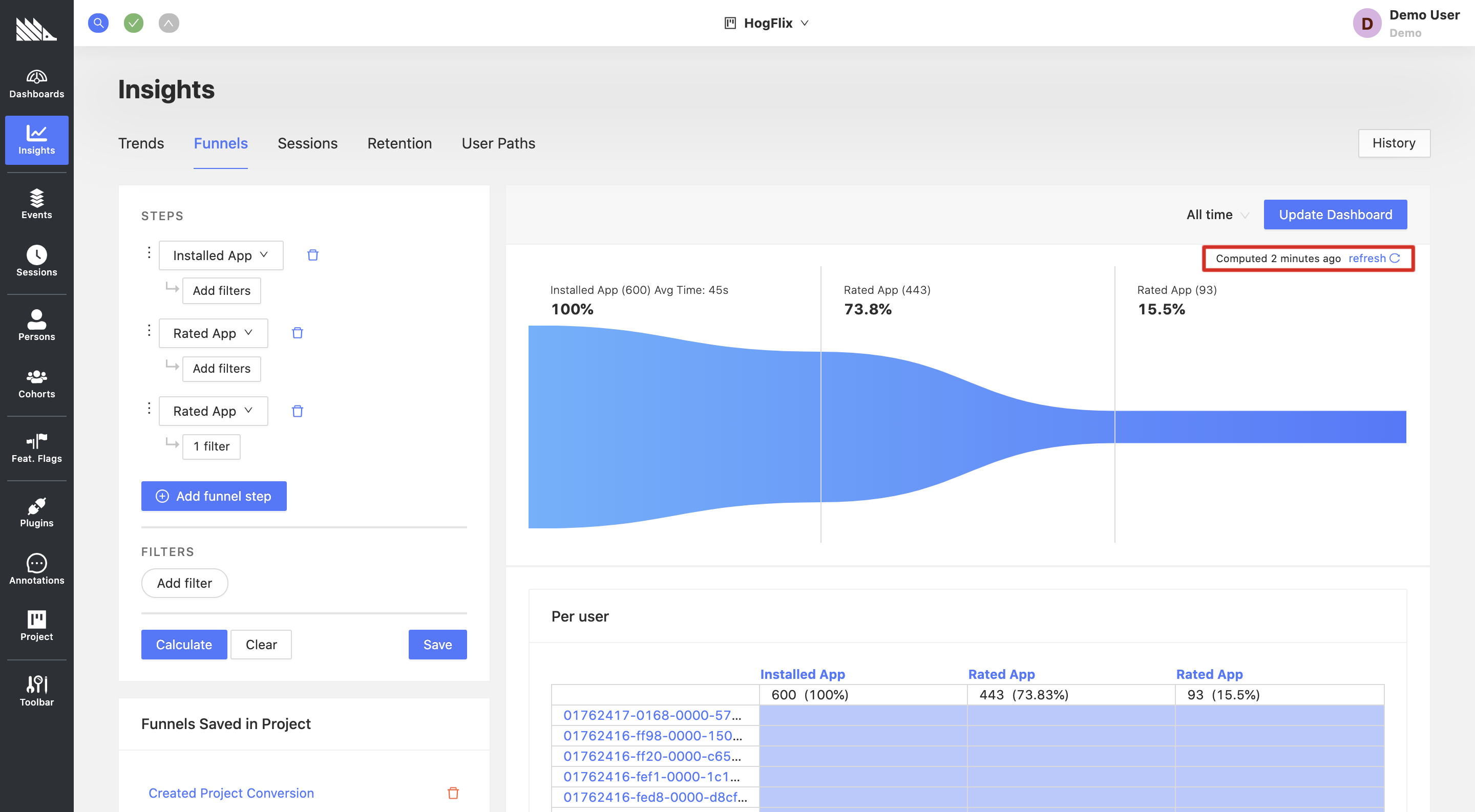Viewport: 1475px width, 812px height.
Task: Grab the Installed App step drag handle
Action: click(x=149, y=252)
